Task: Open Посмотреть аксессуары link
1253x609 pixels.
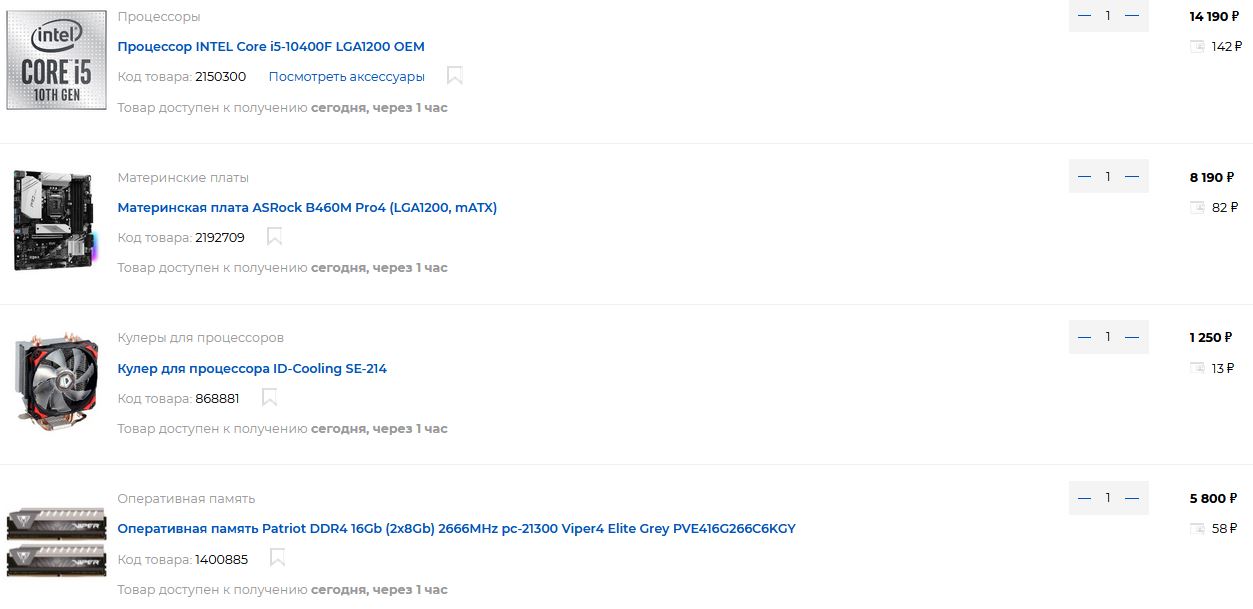Action: tap(346, 76)
